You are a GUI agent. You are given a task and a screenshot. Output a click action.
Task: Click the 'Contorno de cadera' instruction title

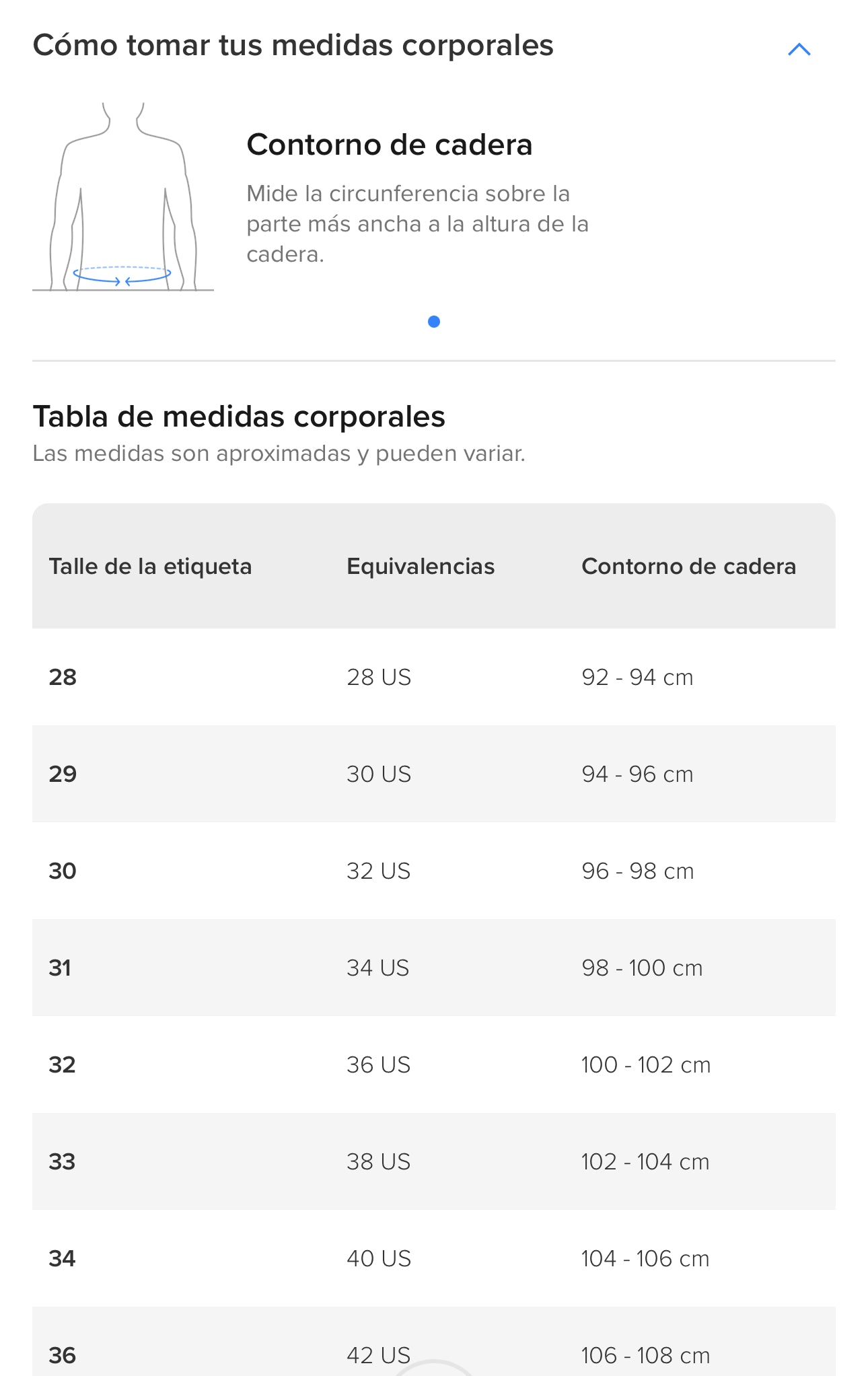[389, 145]
